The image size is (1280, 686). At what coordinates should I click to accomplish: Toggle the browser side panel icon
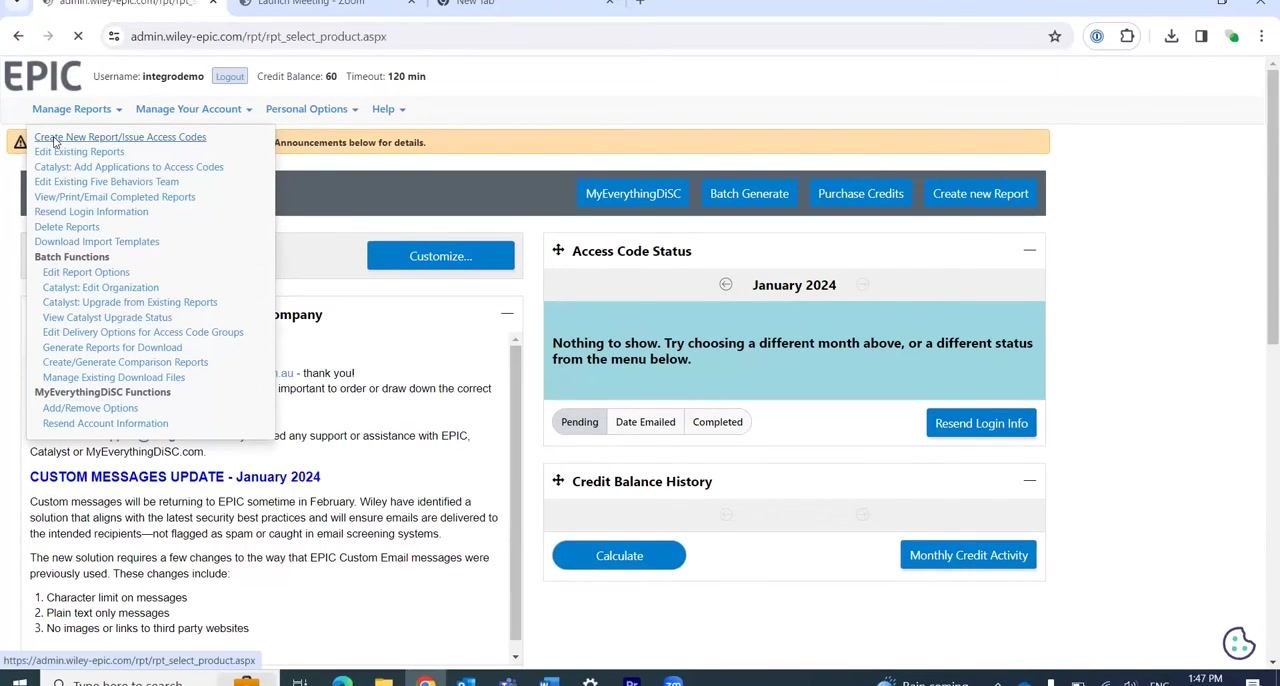1201,36
